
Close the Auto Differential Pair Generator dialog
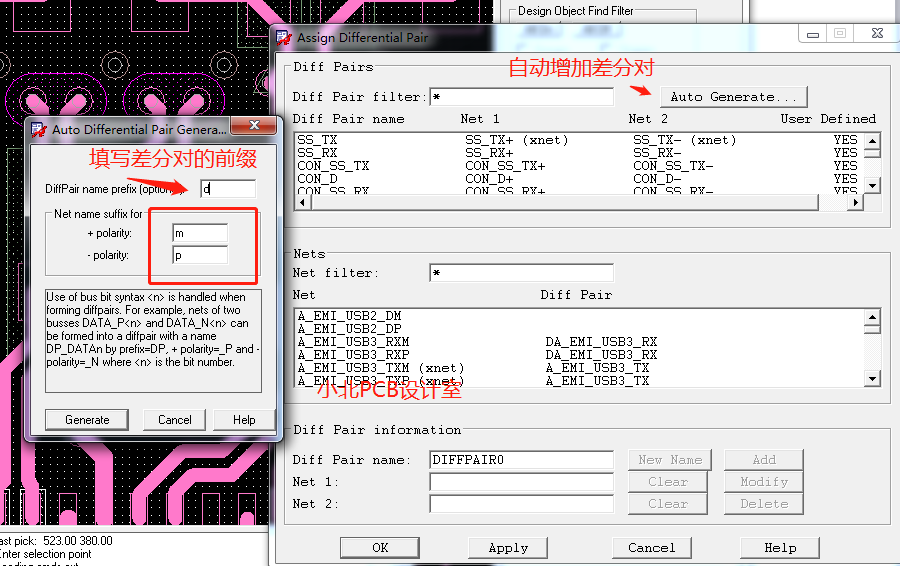(254, 125)
